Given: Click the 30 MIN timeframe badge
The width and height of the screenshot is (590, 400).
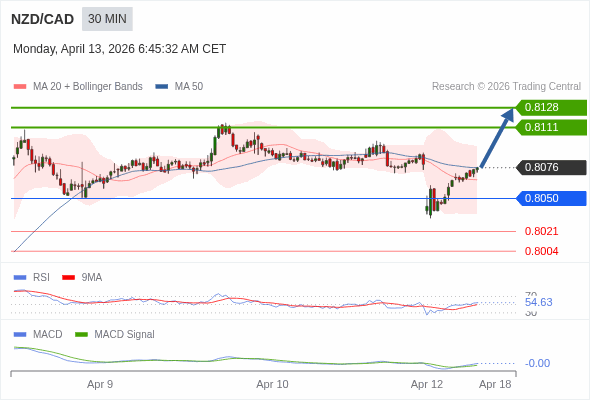Looking at the screenshot, I should pos(107,19).
